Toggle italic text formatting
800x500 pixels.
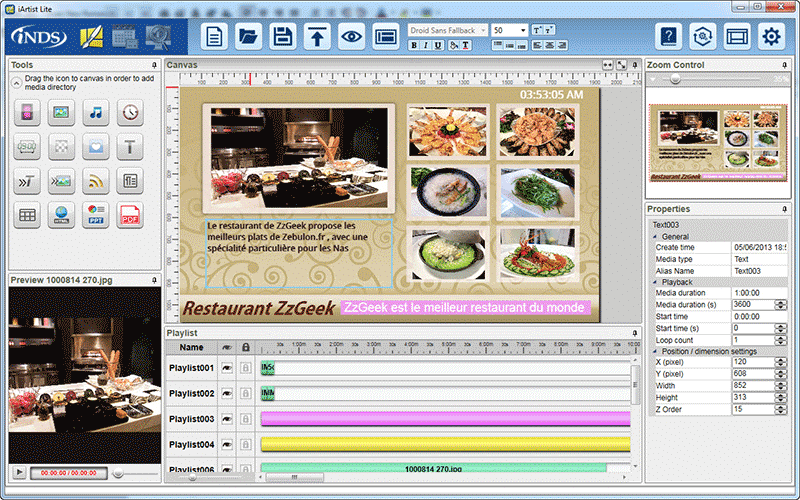point(426,45)
